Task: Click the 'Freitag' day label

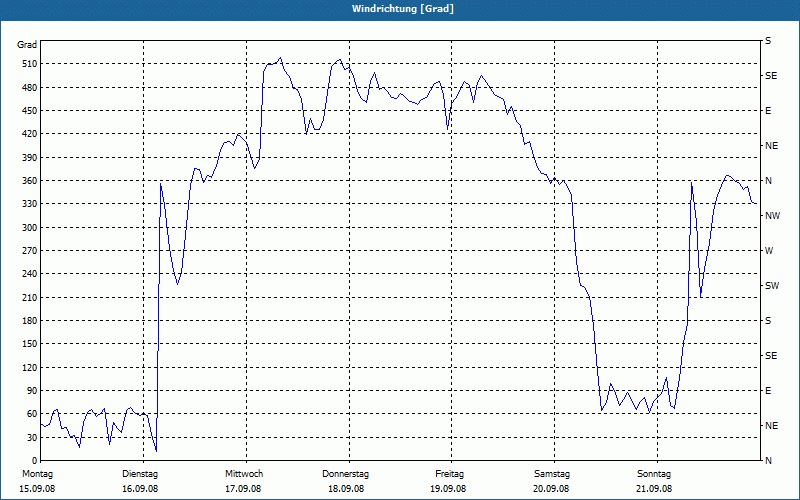Action: [x=449, y=474]
